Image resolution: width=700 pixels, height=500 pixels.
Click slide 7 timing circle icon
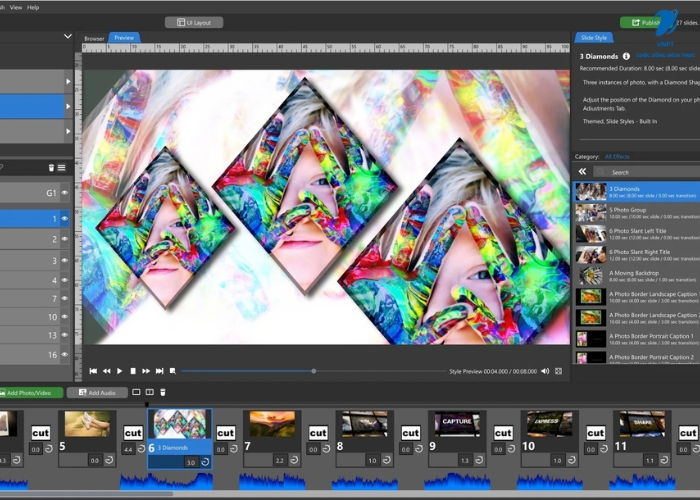pyautogui.click(x=294, y=460)
